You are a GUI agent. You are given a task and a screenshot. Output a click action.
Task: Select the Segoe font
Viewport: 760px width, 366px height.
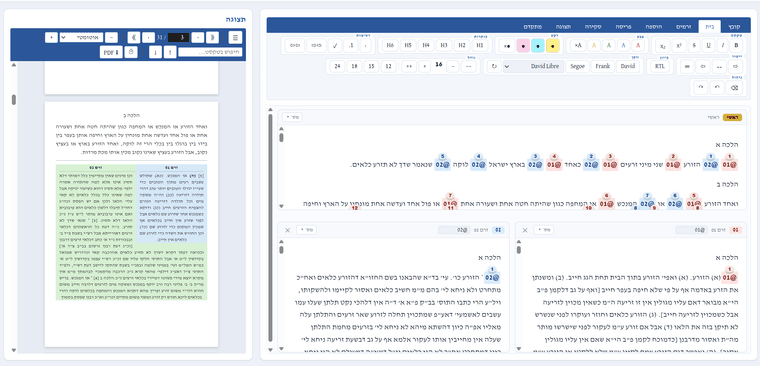click(x=577, y=66)
